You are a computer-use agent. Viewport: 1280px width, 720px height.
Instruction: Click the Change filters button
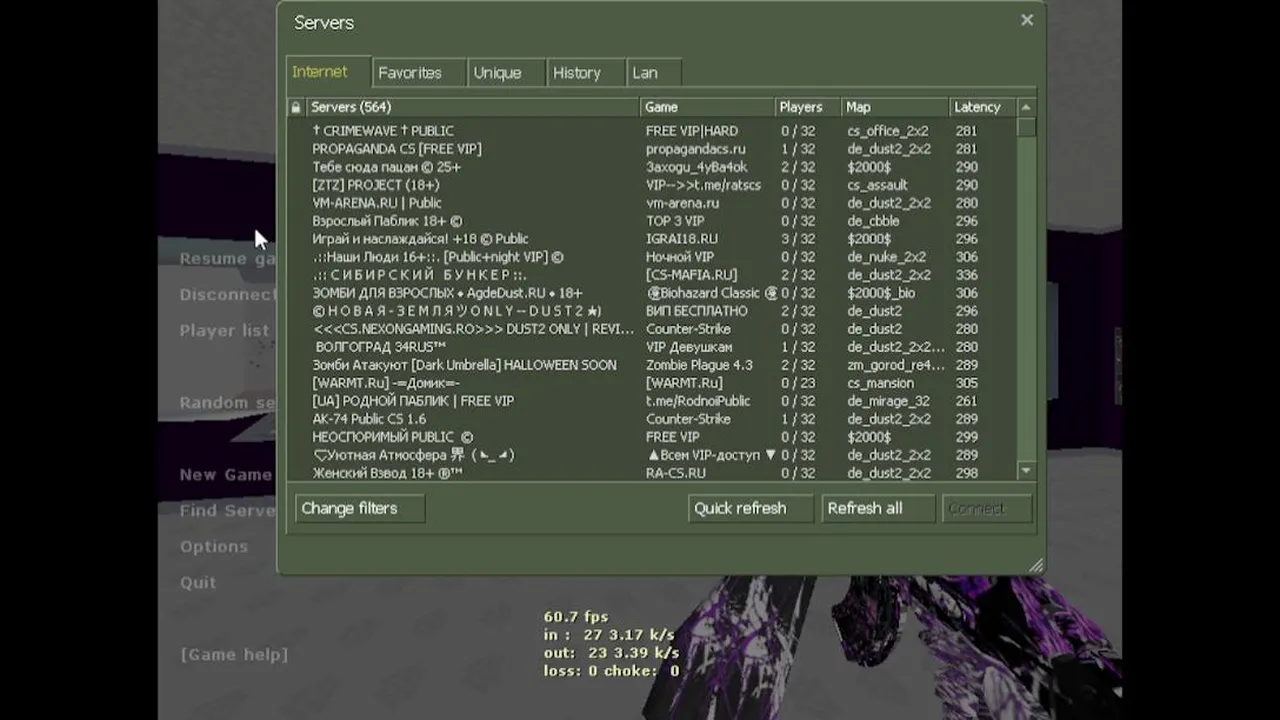pyautogui.click(x=360, y=508)
